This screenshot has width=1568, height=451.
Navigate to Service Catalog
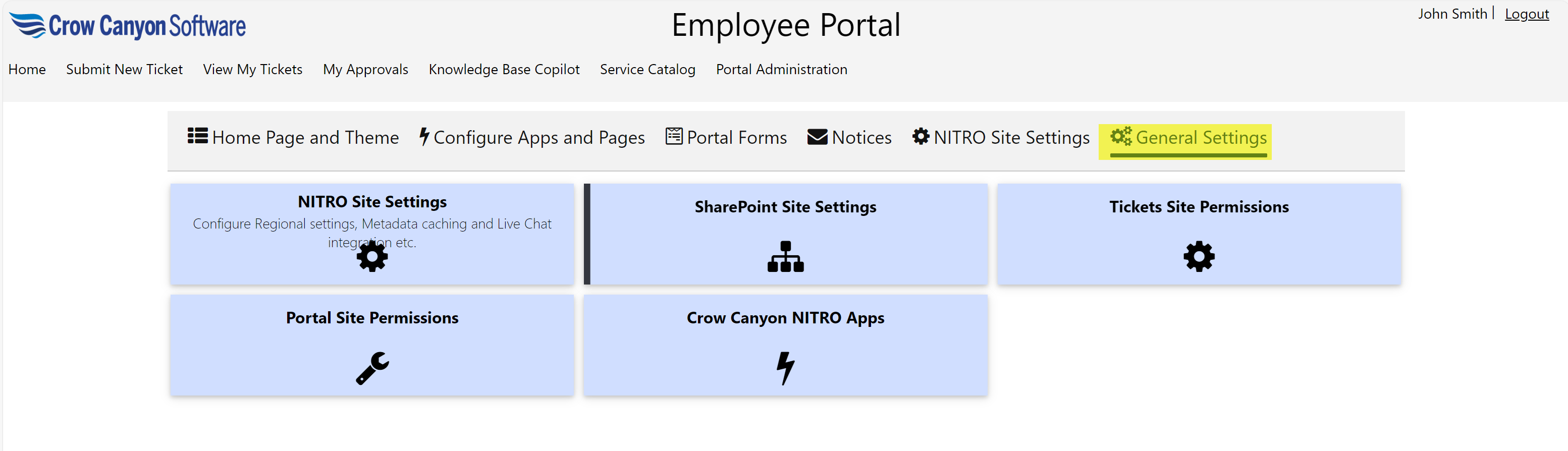[x=647, y=70]
